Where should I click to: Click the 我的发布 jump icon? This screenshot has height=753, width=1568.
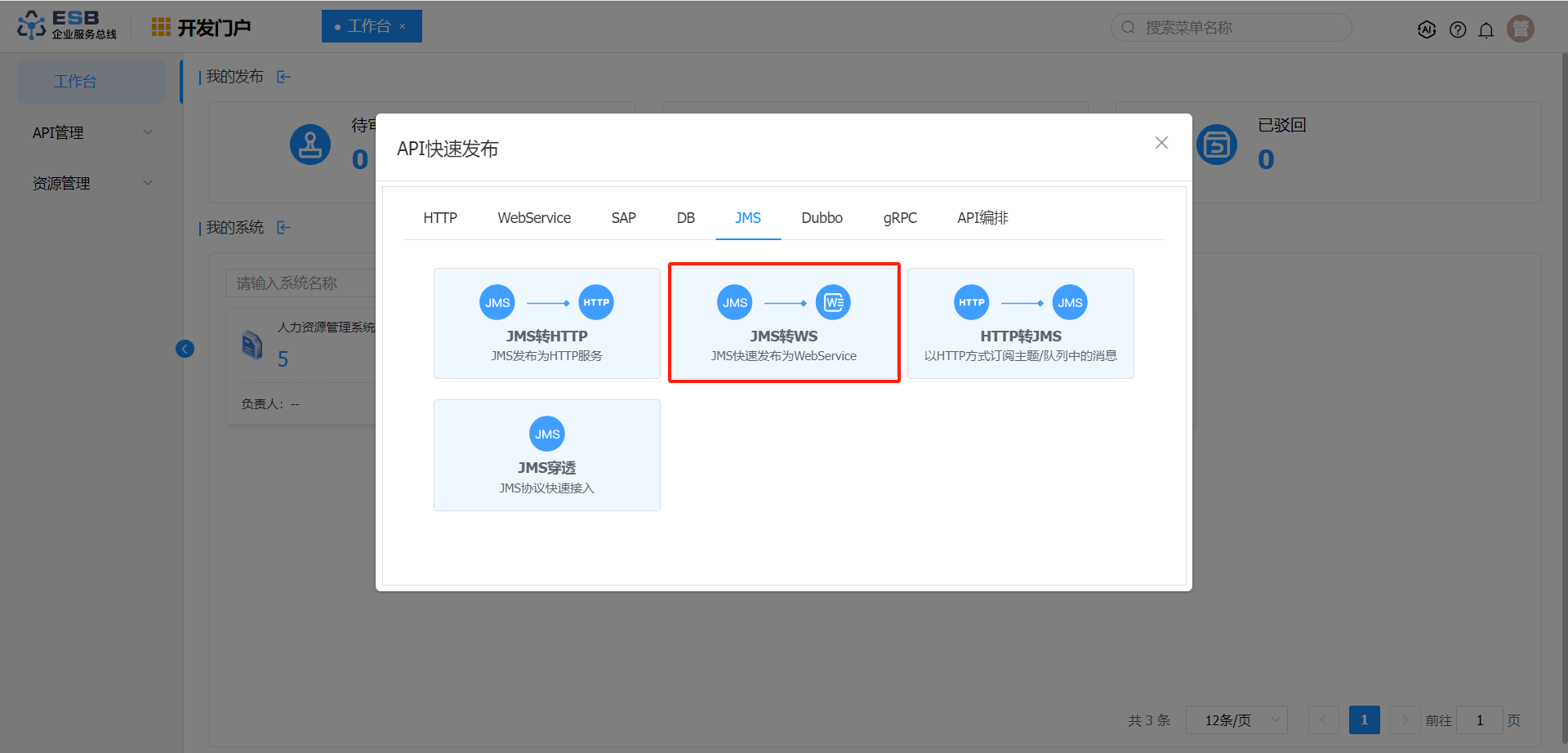tap(283, 77)
